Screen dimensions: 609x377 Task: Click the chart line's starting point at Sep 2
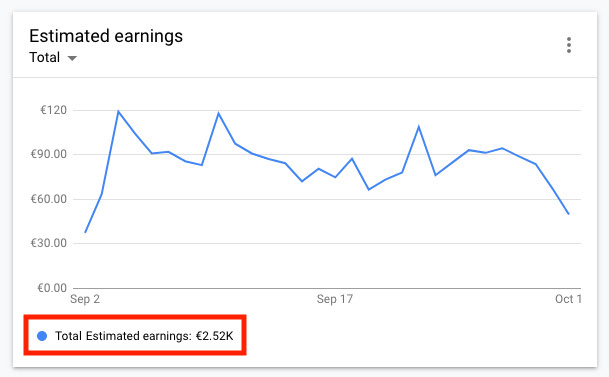click(x=85, y=232)
